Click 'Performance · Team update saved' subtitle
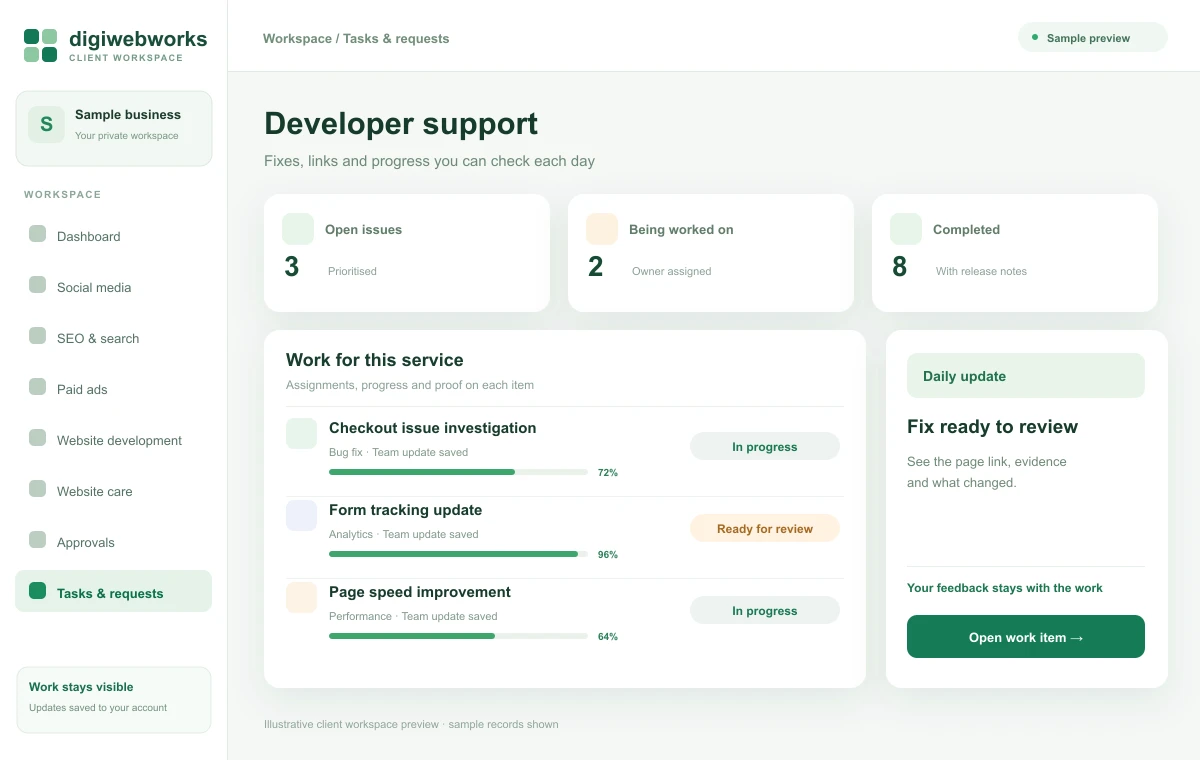The width and height of the screenshot is (1200, 760). [x=413, y=616]
